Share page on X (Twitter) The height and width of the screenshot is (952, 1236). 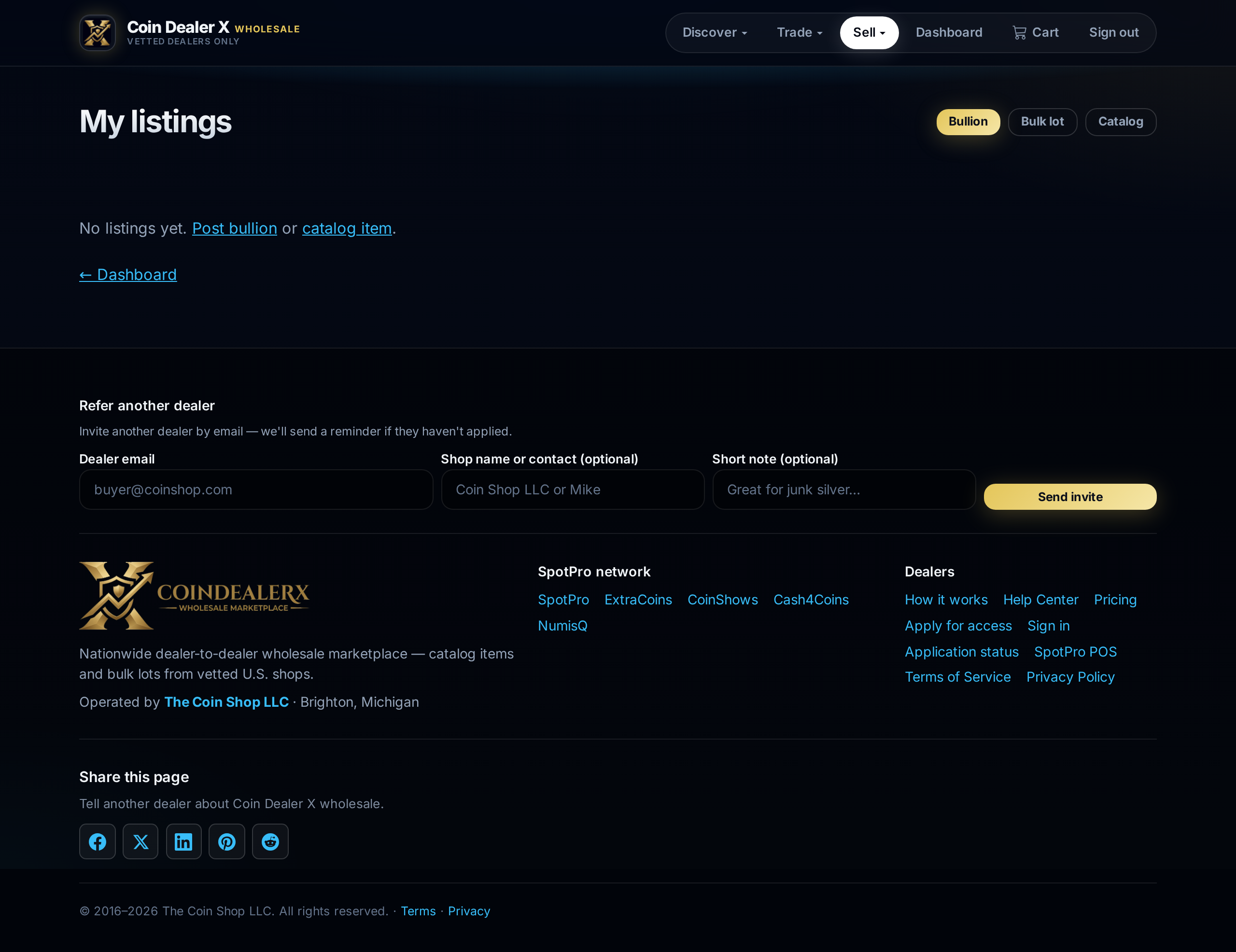click(x=140, y=841)
